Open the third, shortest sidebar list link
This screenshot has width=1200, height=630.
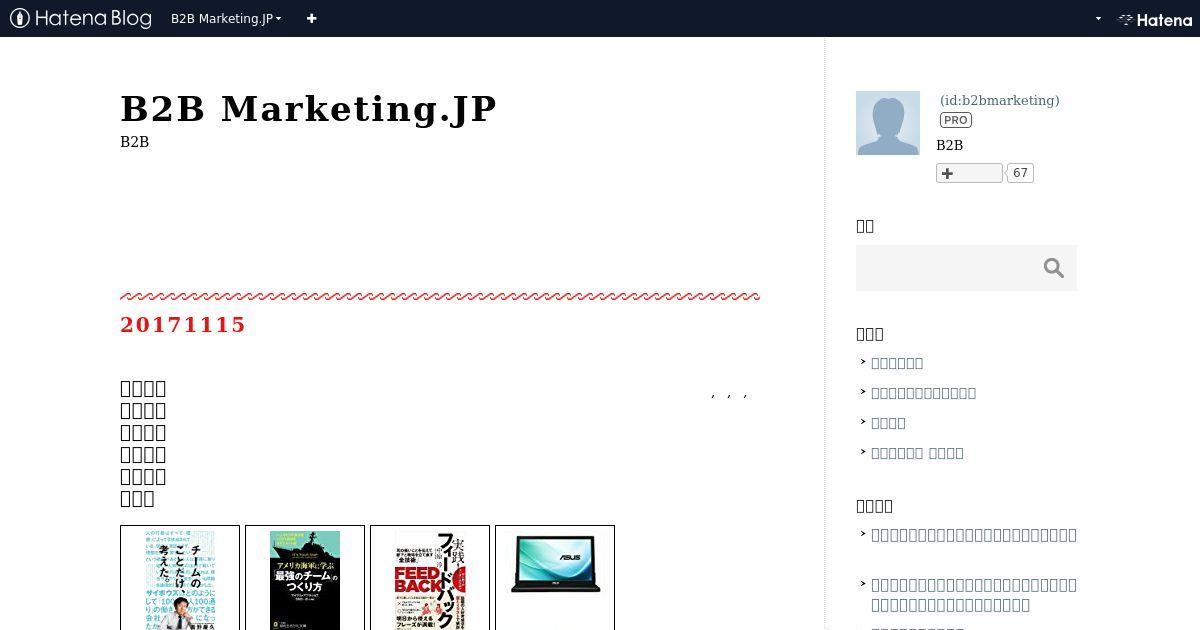point(888,423)
